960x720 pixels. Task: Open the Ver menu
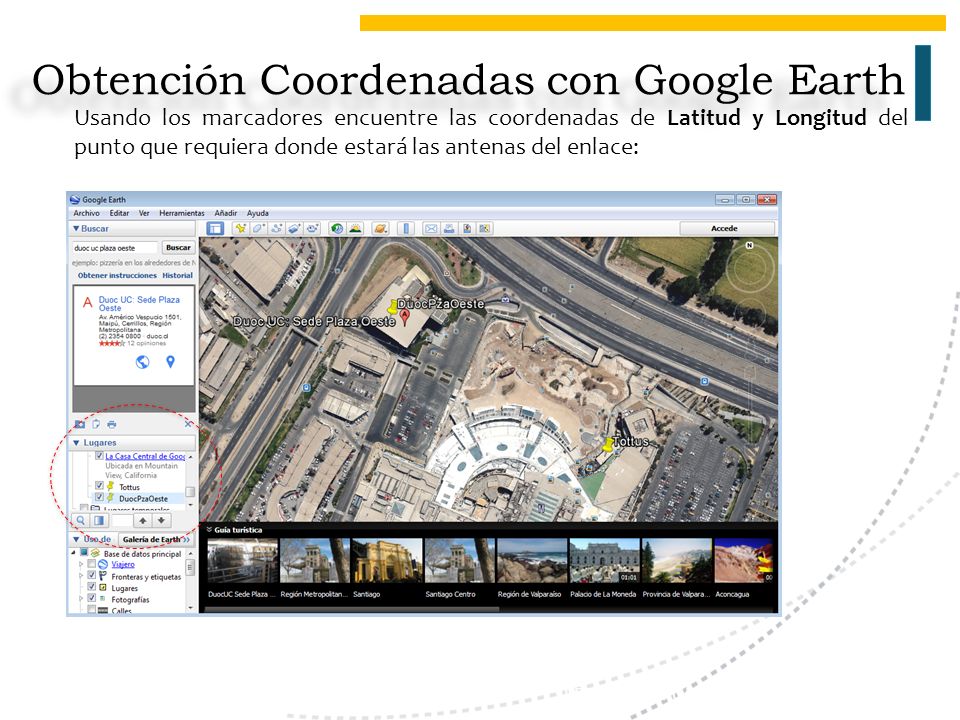144,213
